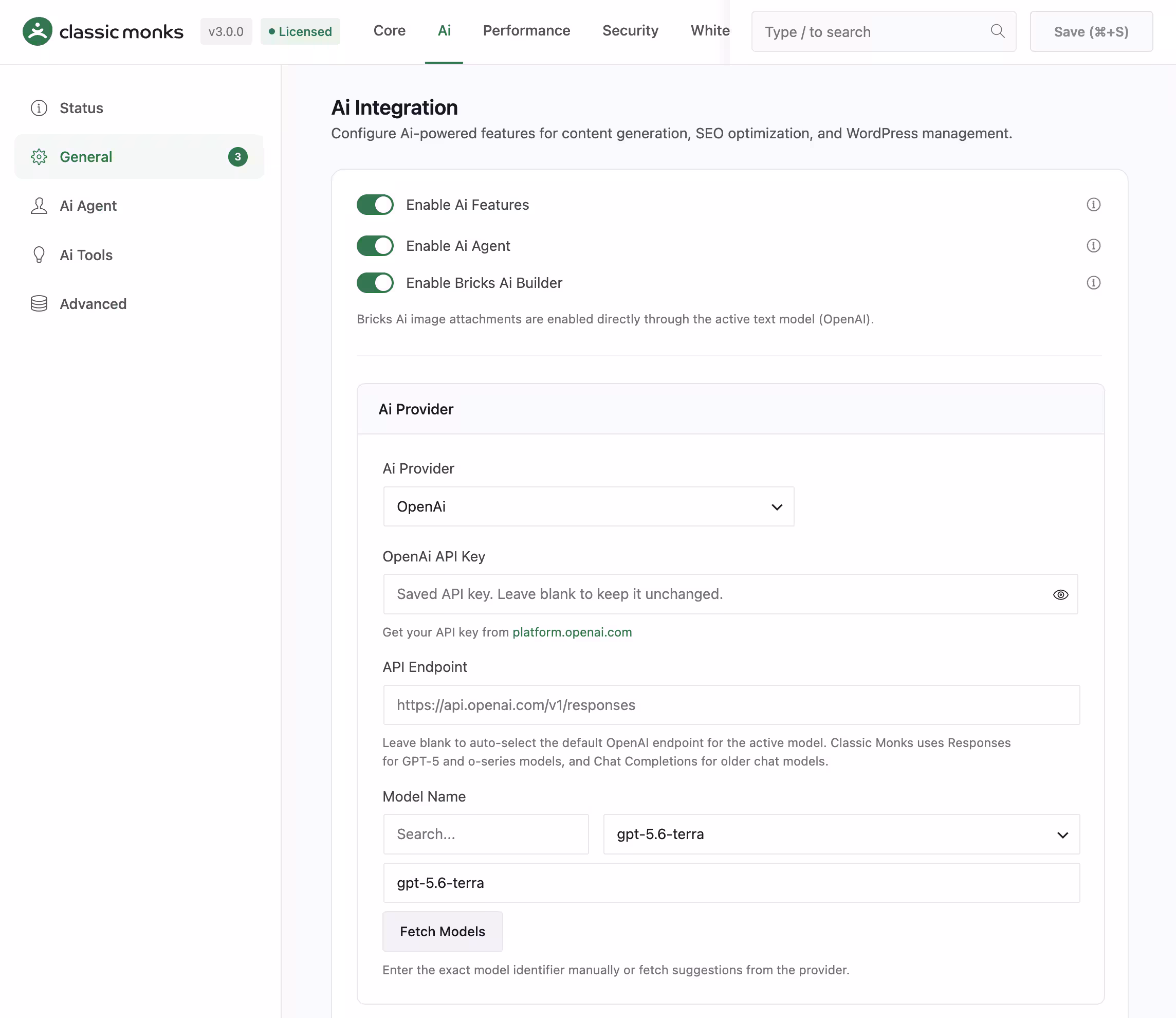Screen dimensions: 1176x1018
Task: Switch to the Core tab
Action: [389, 31]
